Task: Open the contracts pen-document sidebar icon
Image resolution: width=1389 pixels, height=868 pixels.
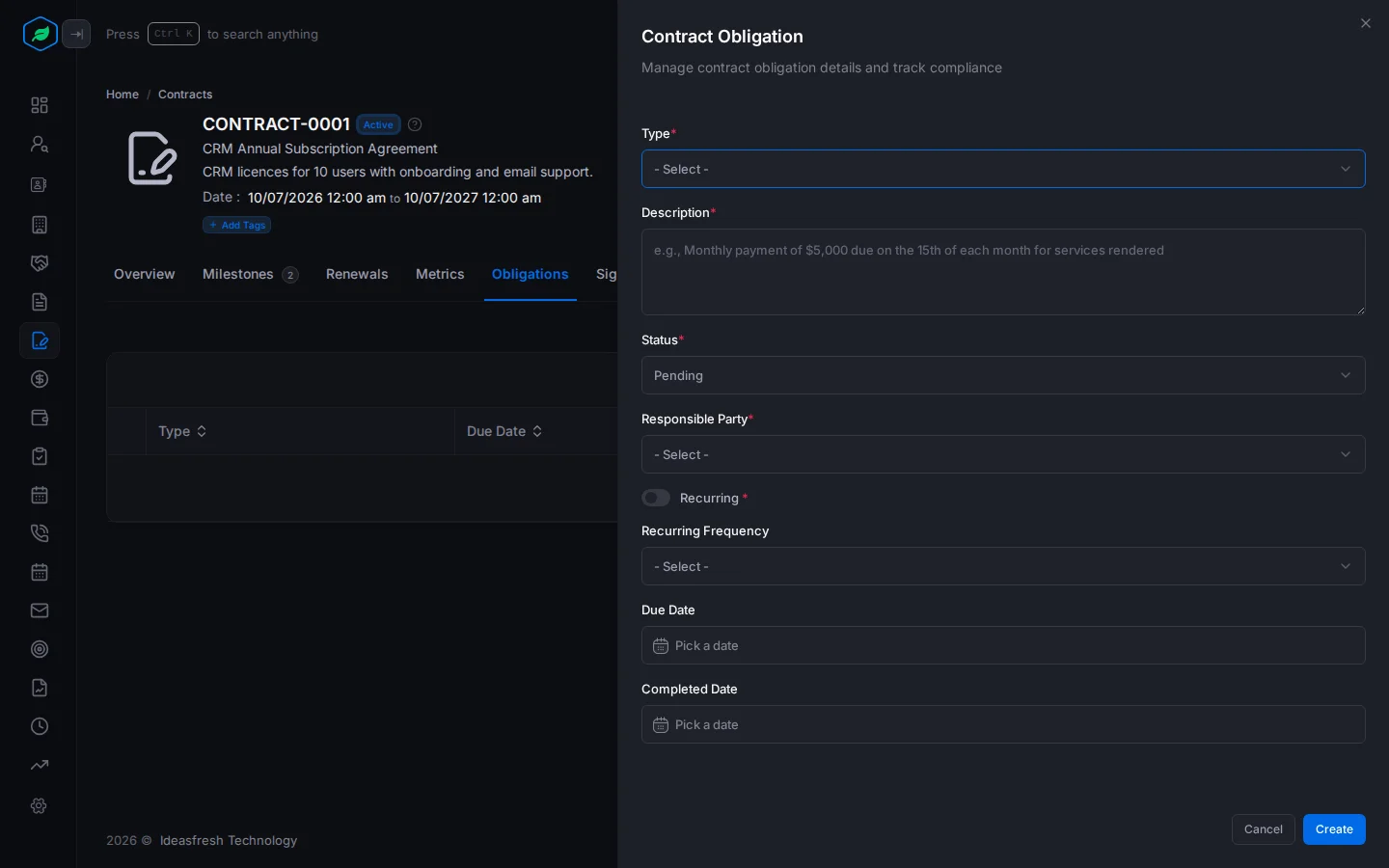Action: [x=40, y=340]
